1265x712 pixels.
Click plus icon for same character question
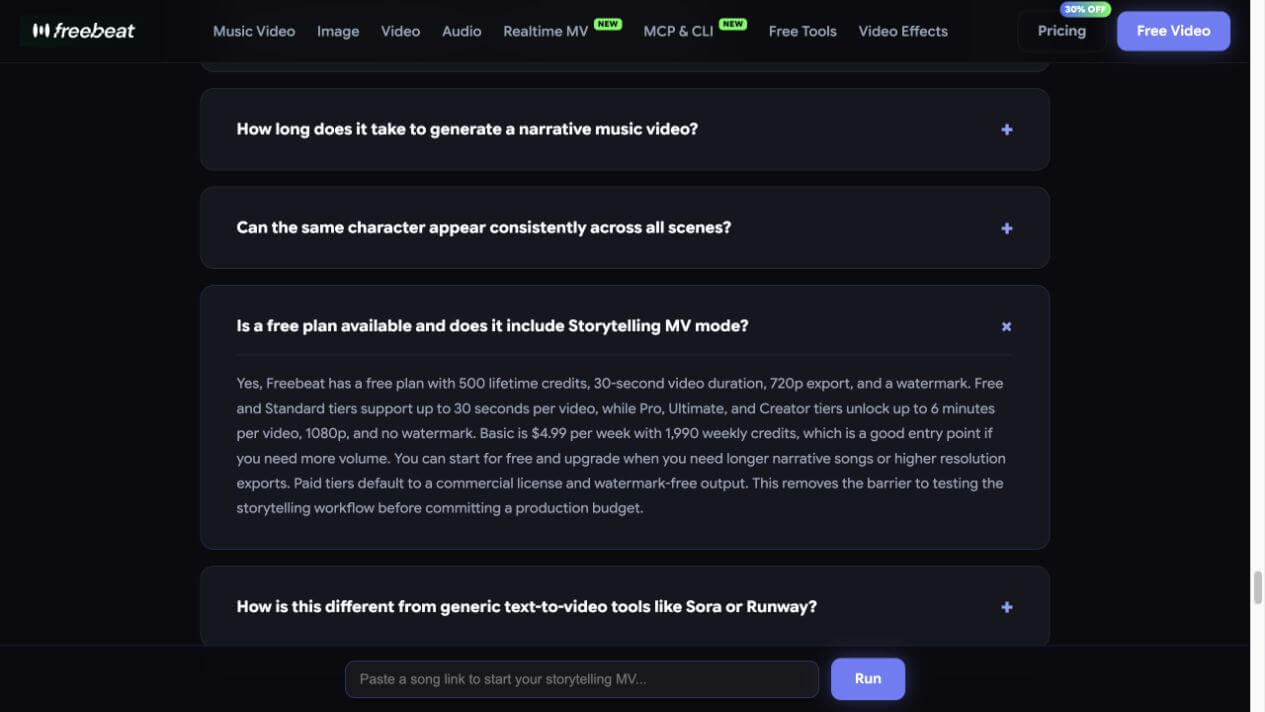tap(1007, 228)
